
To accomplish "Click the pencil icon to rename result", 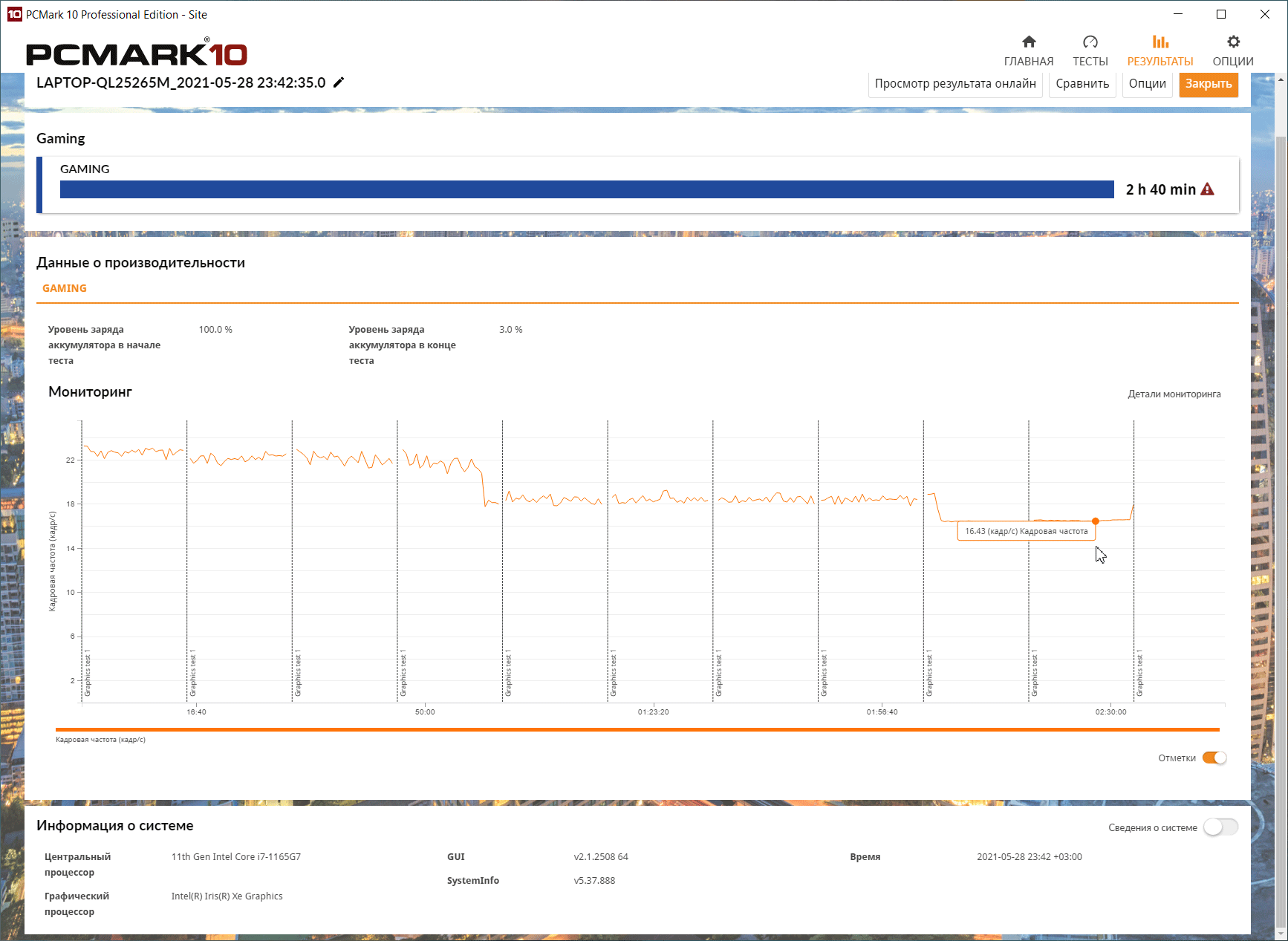I will 339,82.
